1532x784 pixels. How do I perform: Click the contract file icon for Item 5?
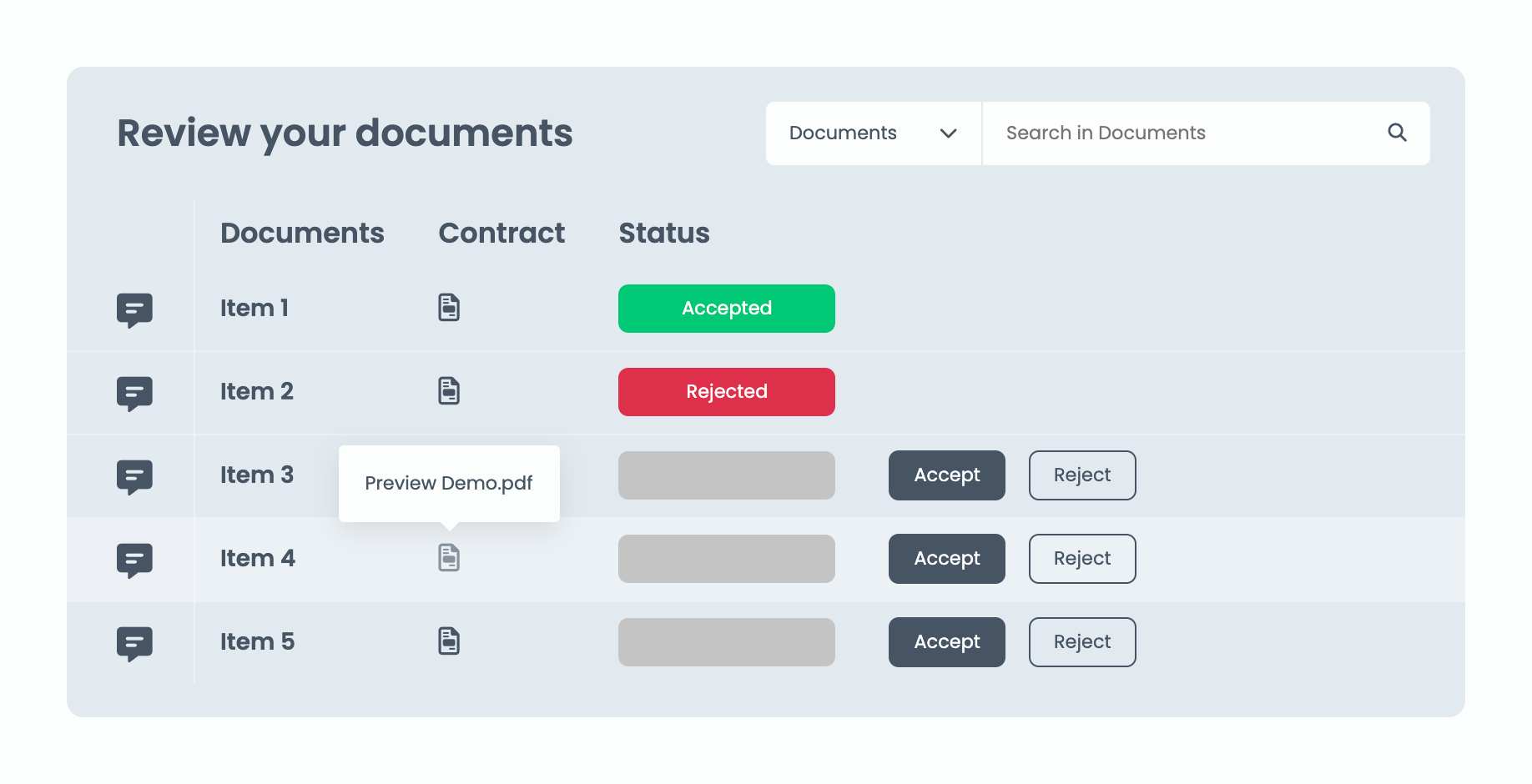[449, 641]
